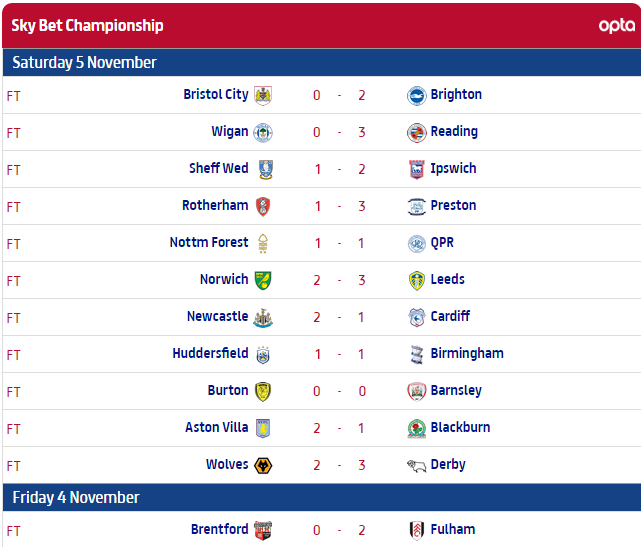Viewport: 641px width, 547px height.
Task: Open the Blackburn team page
Action: (460, 428)
